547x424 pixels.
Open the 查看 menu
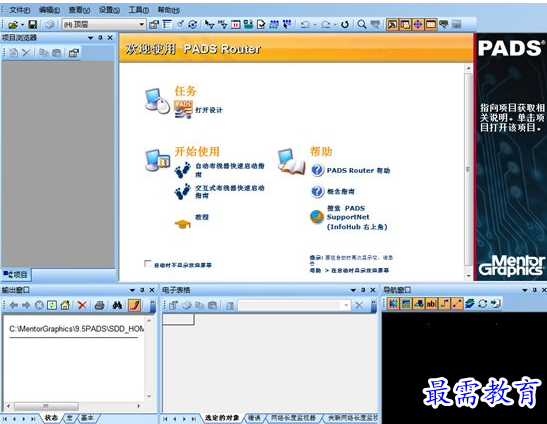(x=79, y=10)
